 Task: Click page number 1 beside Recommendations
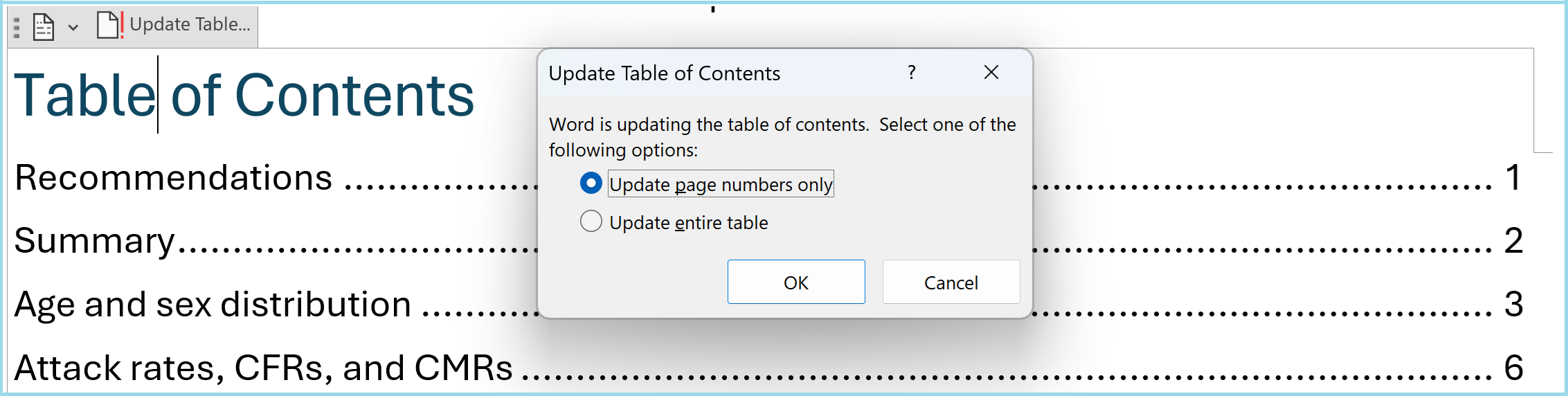pyautogui.click(x=1513, y=178)
